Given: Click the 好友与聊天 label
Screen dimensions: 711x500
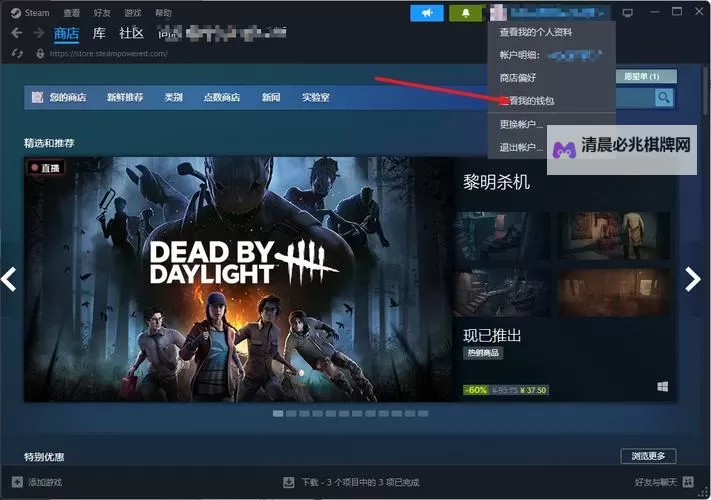Looking at the screenshot, I should click(656, 482).
